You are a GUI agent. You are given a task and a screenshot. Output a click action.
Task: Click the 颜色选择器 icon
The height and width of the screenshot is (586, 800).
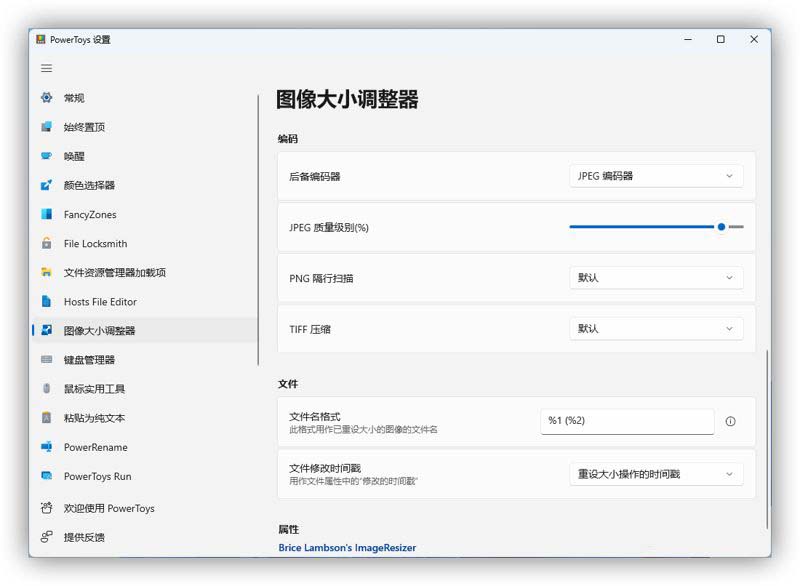[x=46, y=185]
